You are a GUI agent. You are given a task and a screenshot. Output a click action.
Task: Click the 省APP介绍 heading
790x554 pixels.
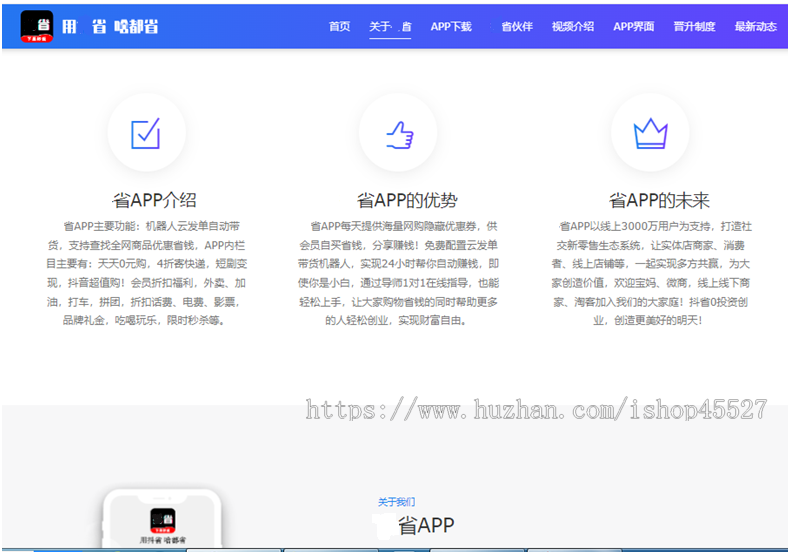point(154,200)
